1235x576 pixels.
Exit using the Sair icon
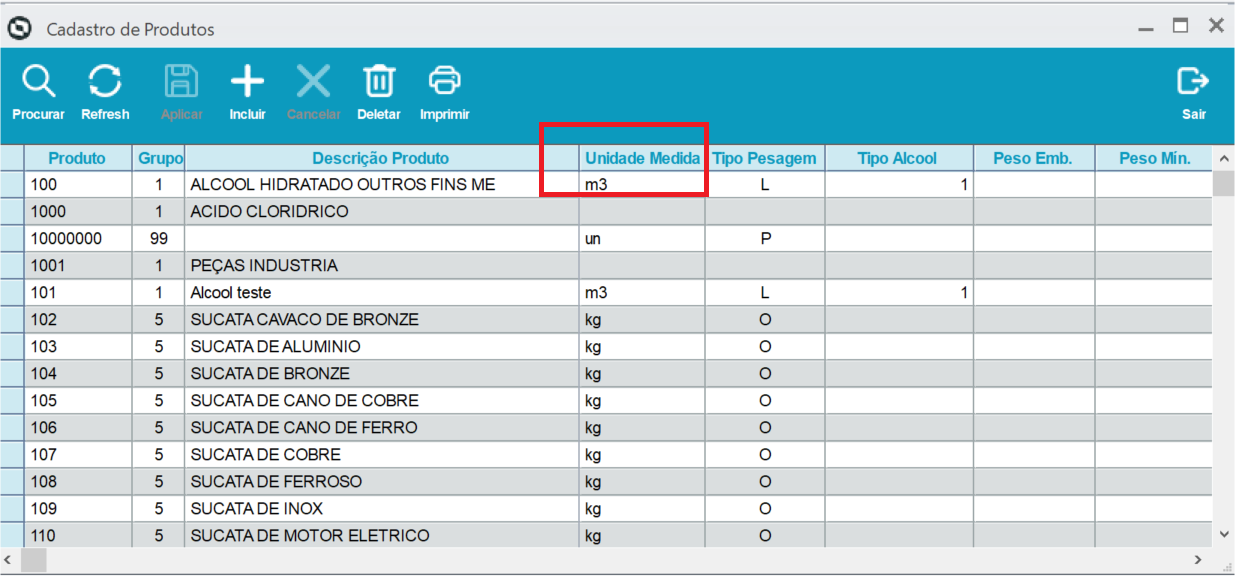point(1193,81)
